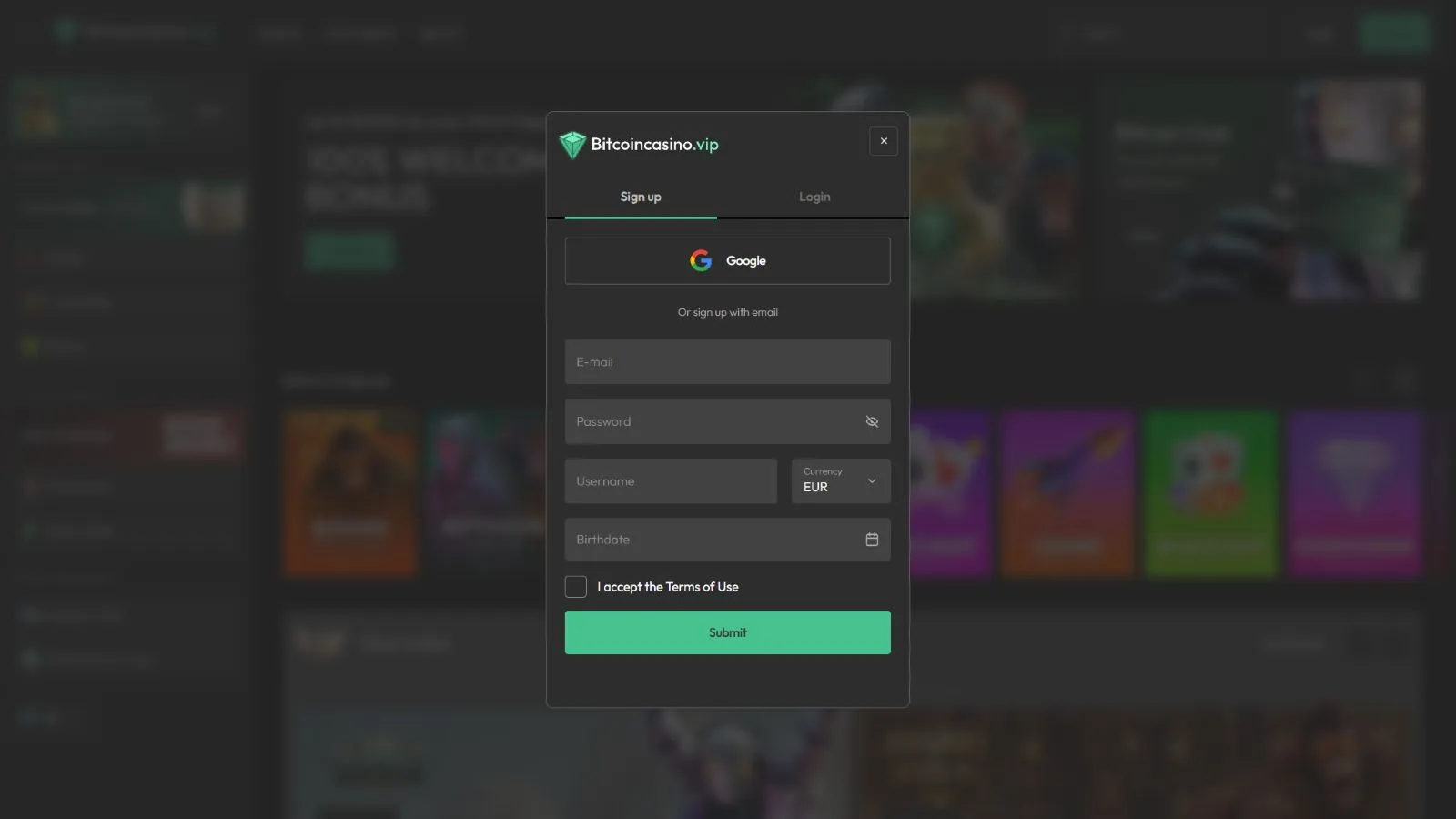The height and width of the screenshot is (819, 1456).
Task: Switch to the Login tab
Action: [x=814, y=197]
